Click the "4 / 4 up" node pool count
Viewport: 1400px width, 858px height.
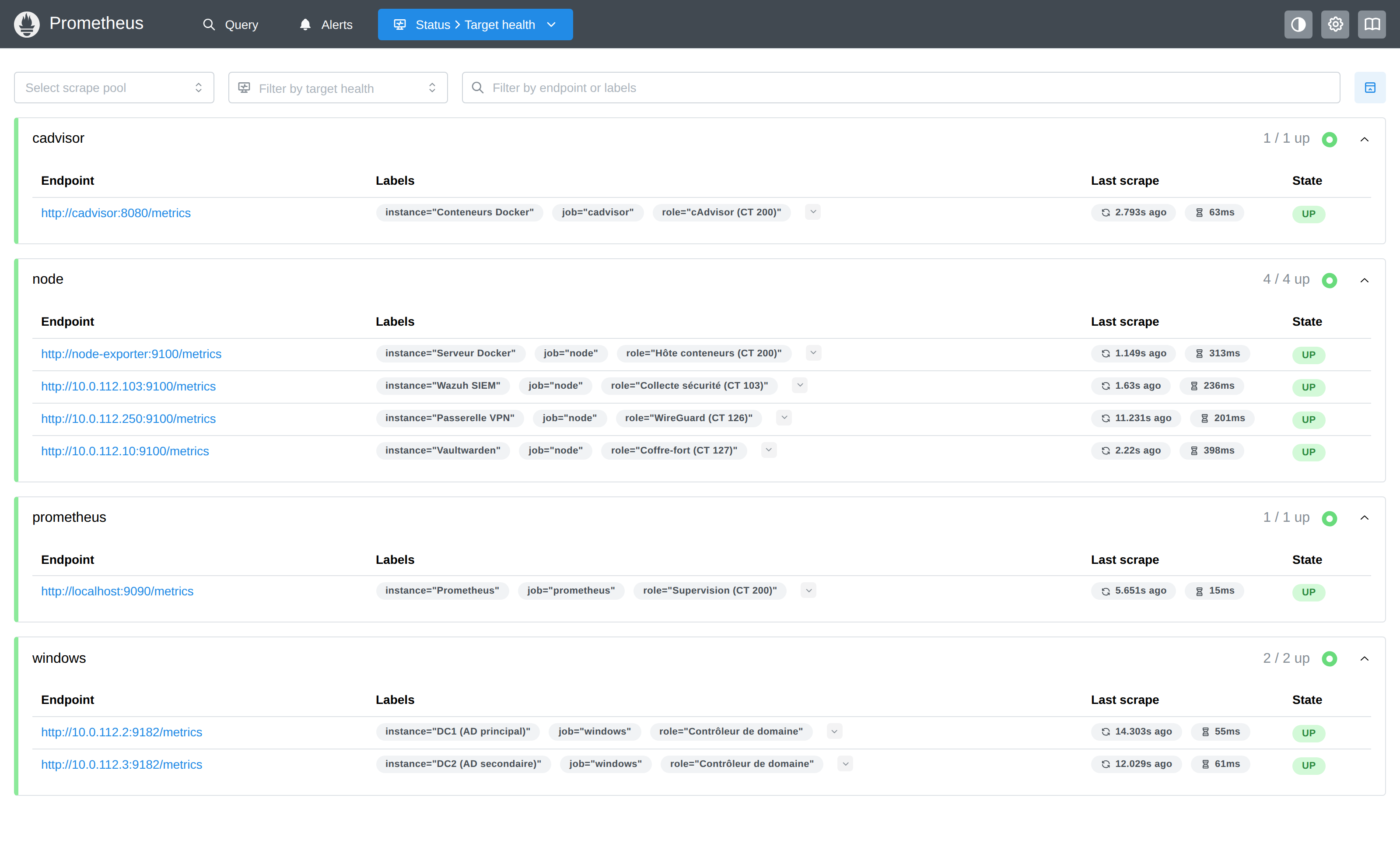pyautogui.click(x=1286, y=279)
